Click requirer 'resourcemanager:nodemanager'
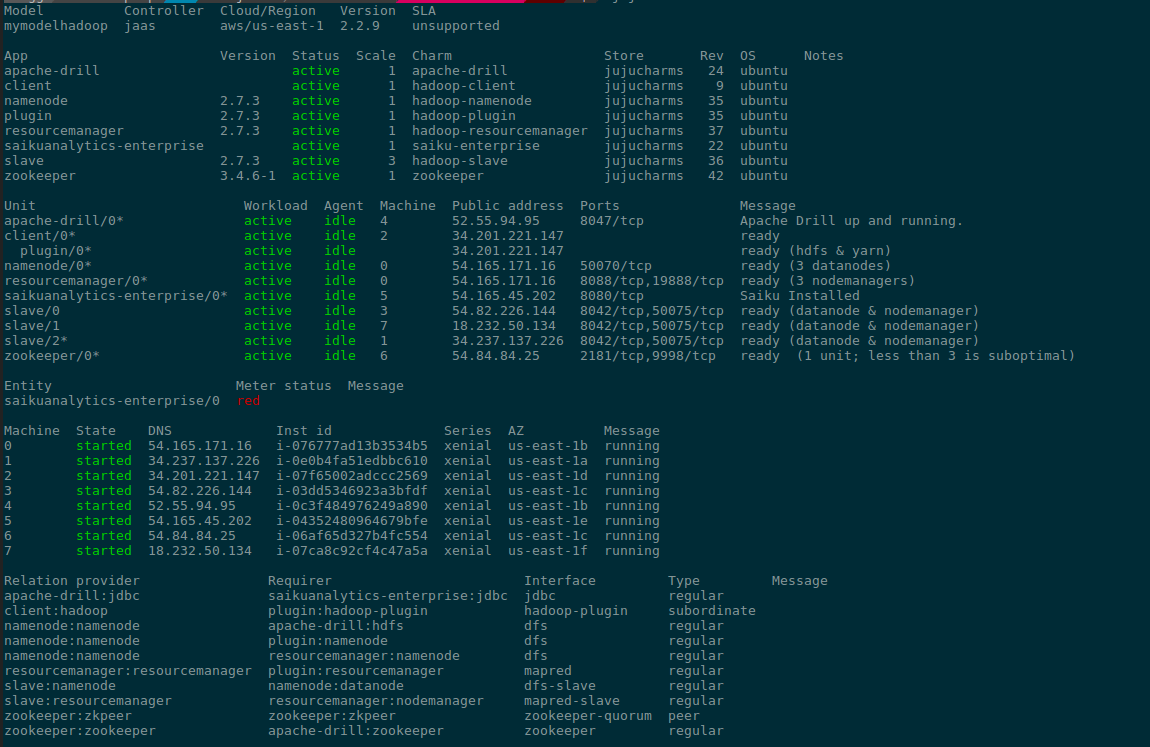The width and height of the screenshot is (1150, 747). pyautogui.click(x=376, y=701)
